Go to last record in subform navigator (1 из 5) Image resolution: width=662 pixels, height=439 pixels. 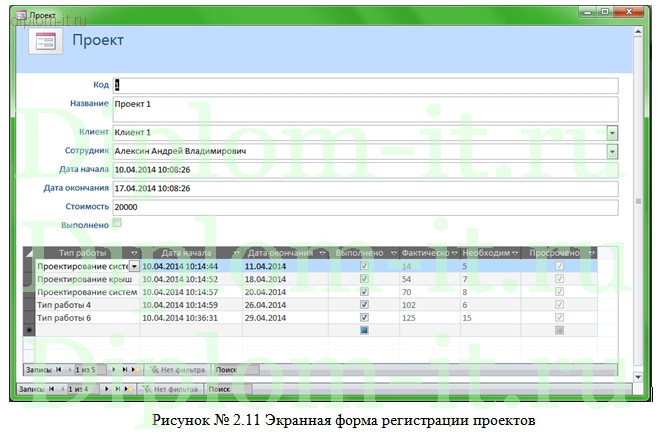[125, 370]
